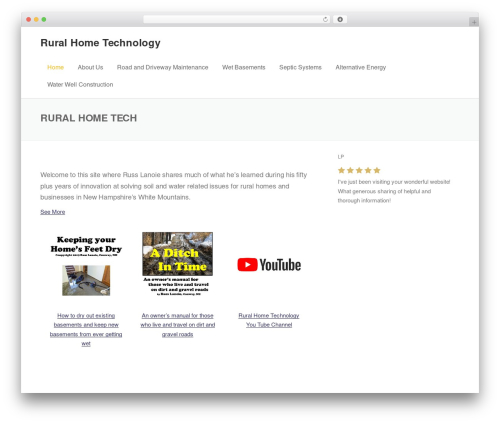Screen dimensions: 500x423
Task: Click the browser reload icon
Action: 325,20
